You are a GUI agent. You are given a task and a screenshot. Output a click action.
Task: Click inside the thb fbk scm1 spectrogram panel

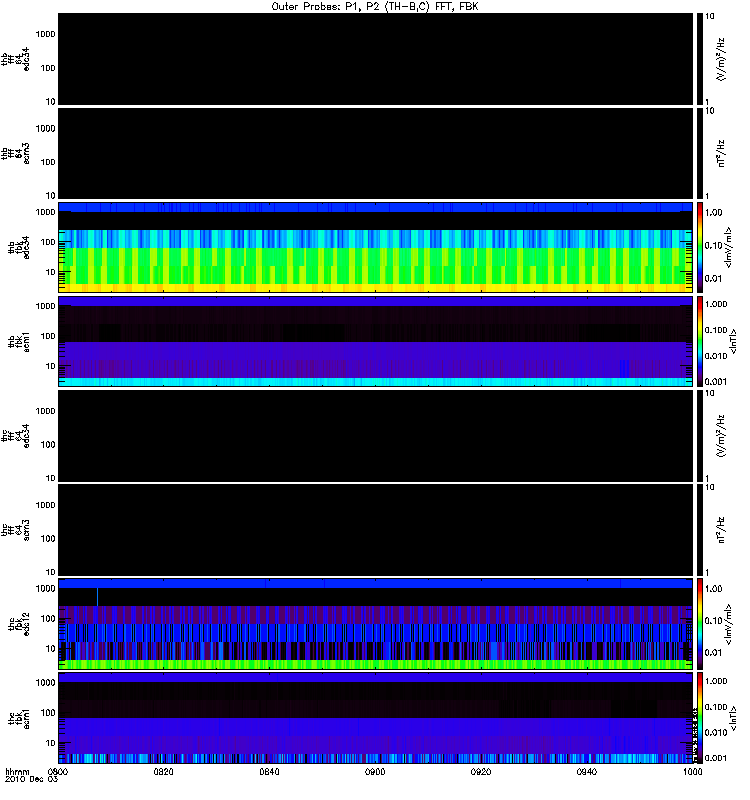click(376, 341)
